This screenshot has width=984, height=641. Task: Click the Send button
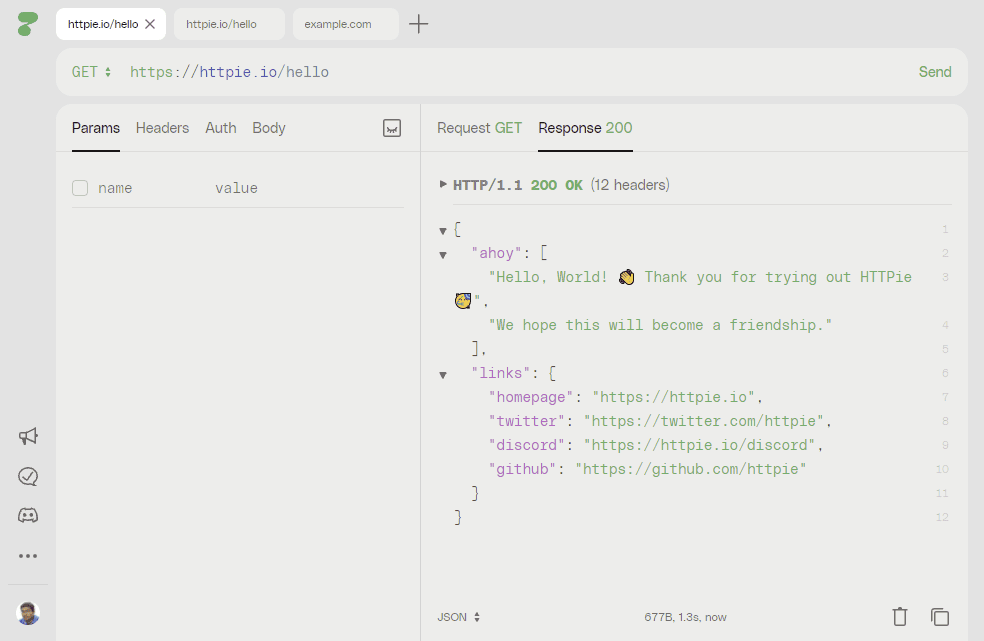(x=935, y=71)
